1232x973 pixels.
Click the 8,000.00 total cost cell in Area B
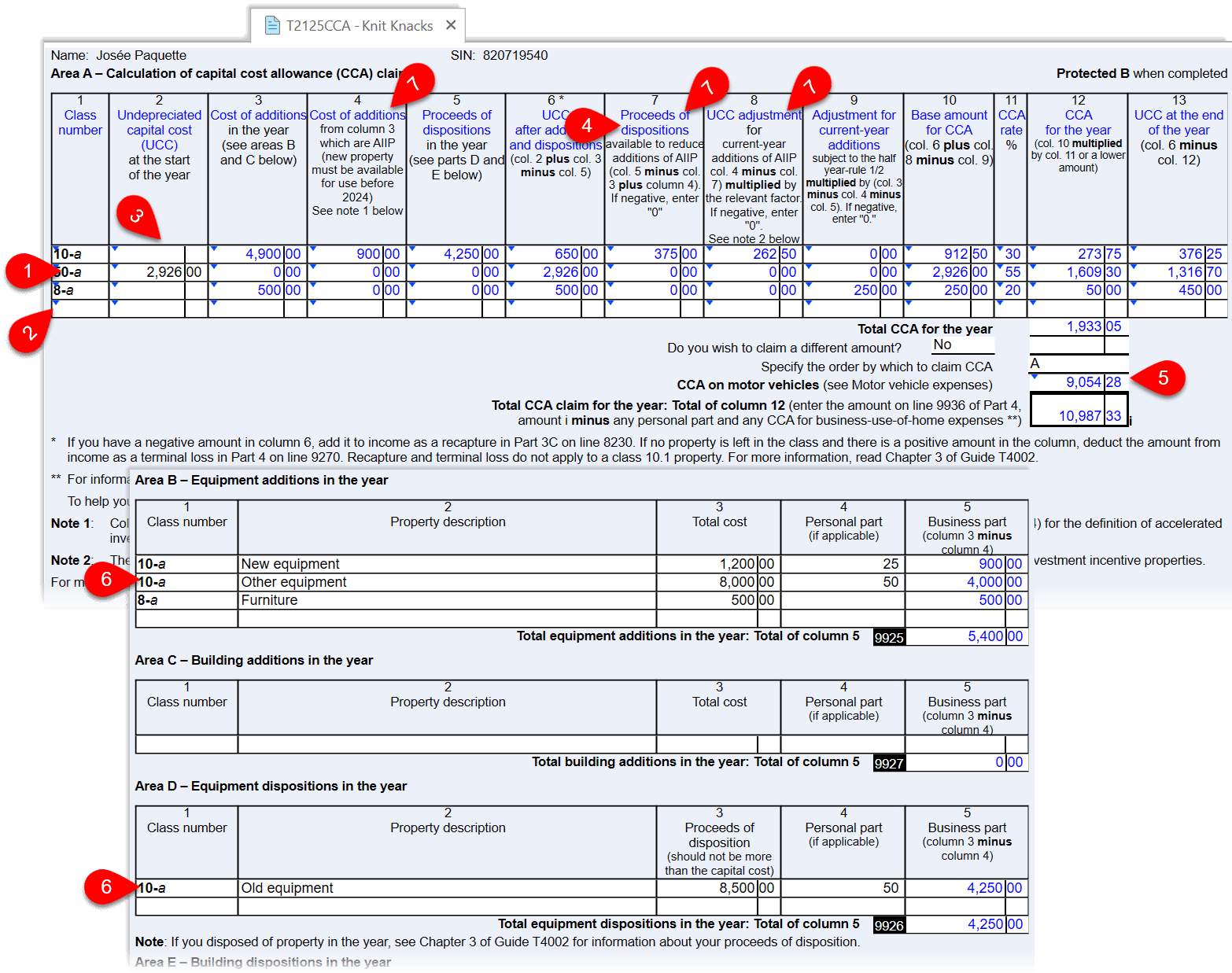click(x=717, y=582)
